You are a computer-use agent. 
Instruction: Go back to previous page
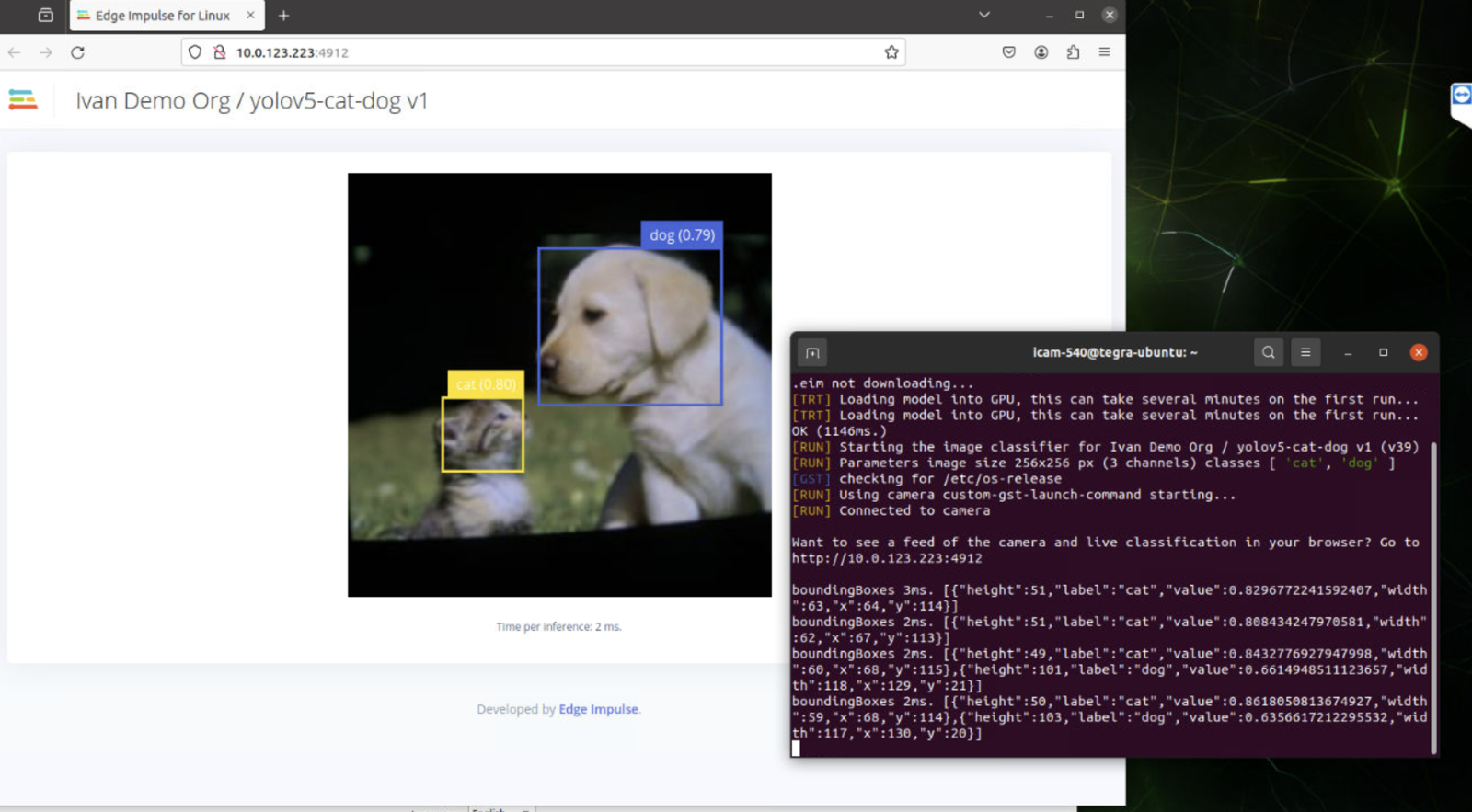pyautogui.click(x=15, y=52)
